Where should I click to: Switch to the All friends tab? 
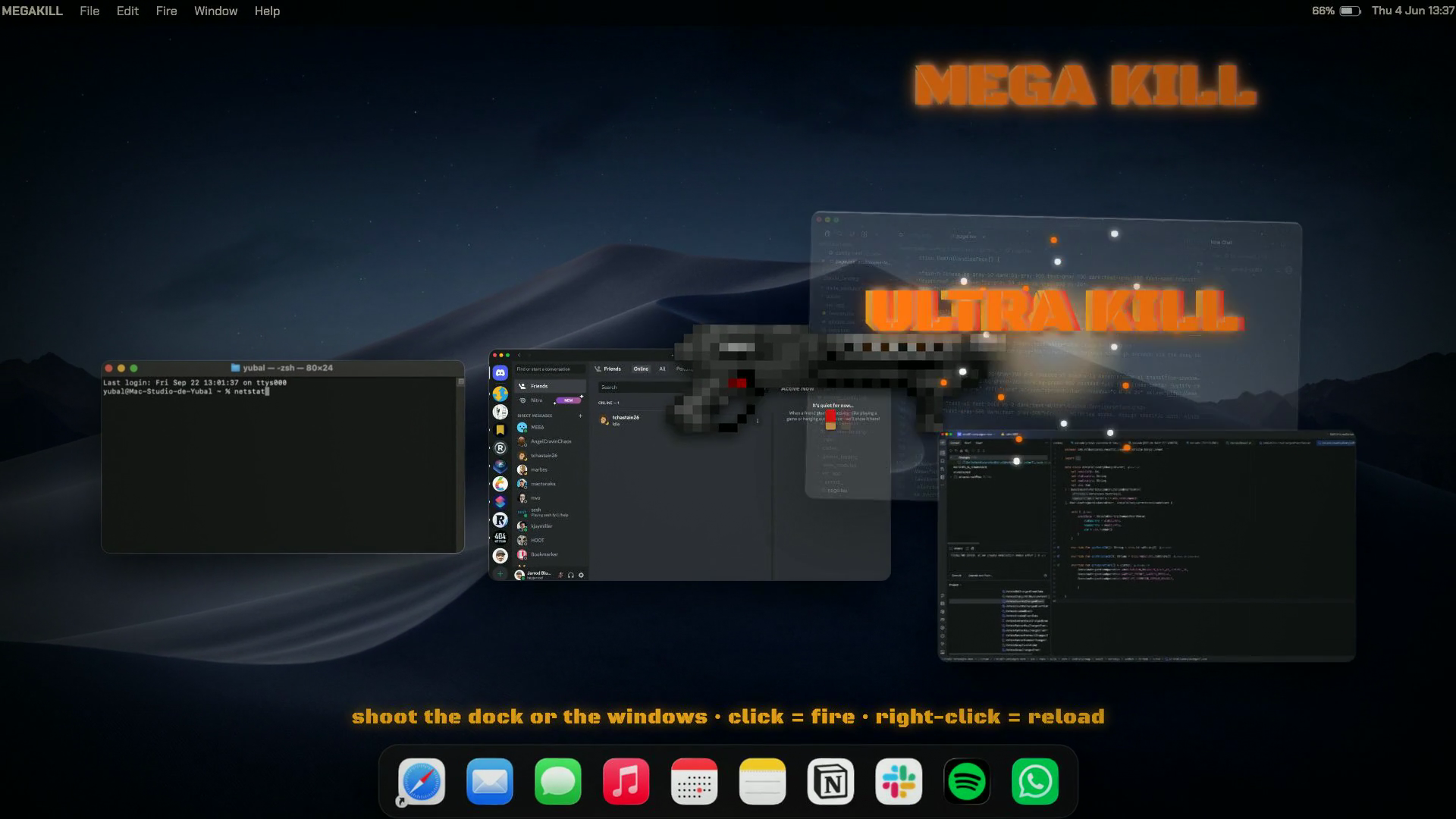662,369
